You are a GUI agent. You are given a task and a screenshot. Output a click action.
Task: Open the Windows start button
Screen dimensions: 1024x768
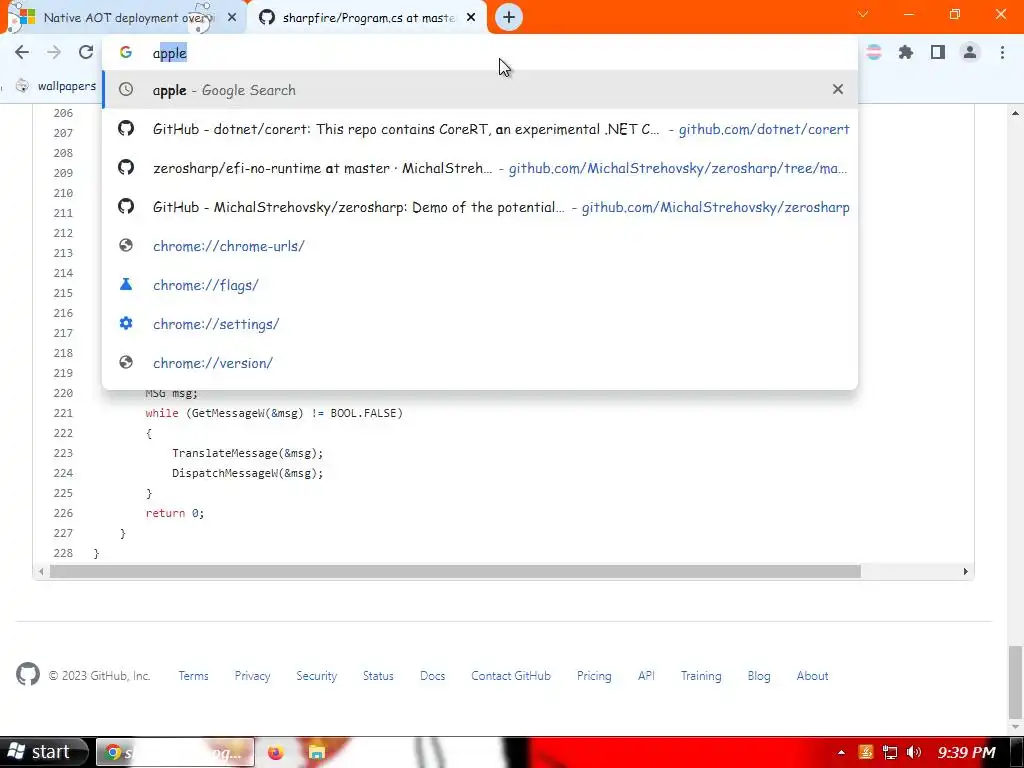42,752
